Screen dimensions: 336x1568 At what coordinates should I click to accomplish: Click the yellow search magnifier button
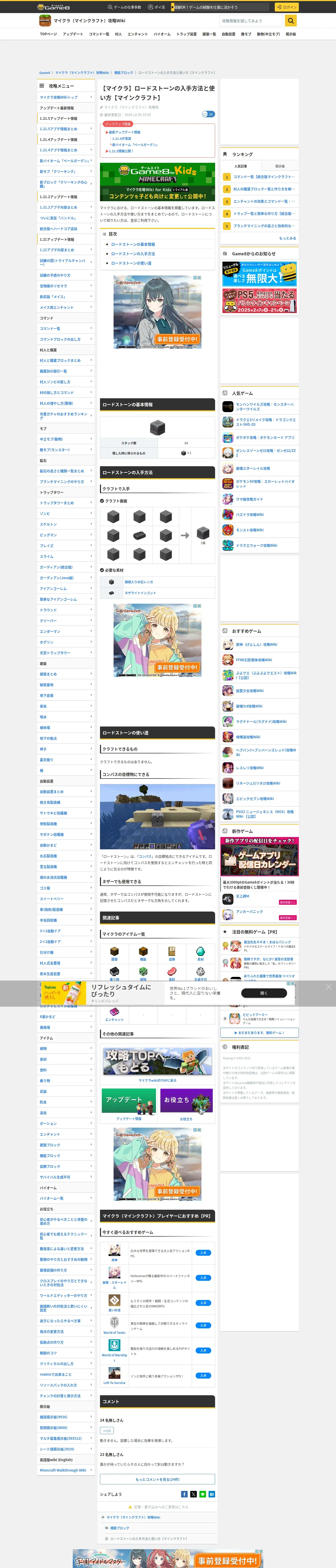click(291, 21)
